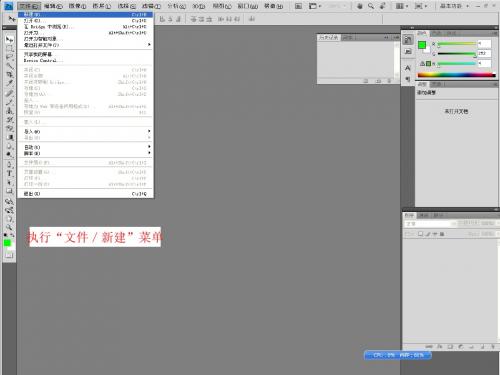
Task: Select the Clone Stamp tool
Action: (x=9, y=111)
